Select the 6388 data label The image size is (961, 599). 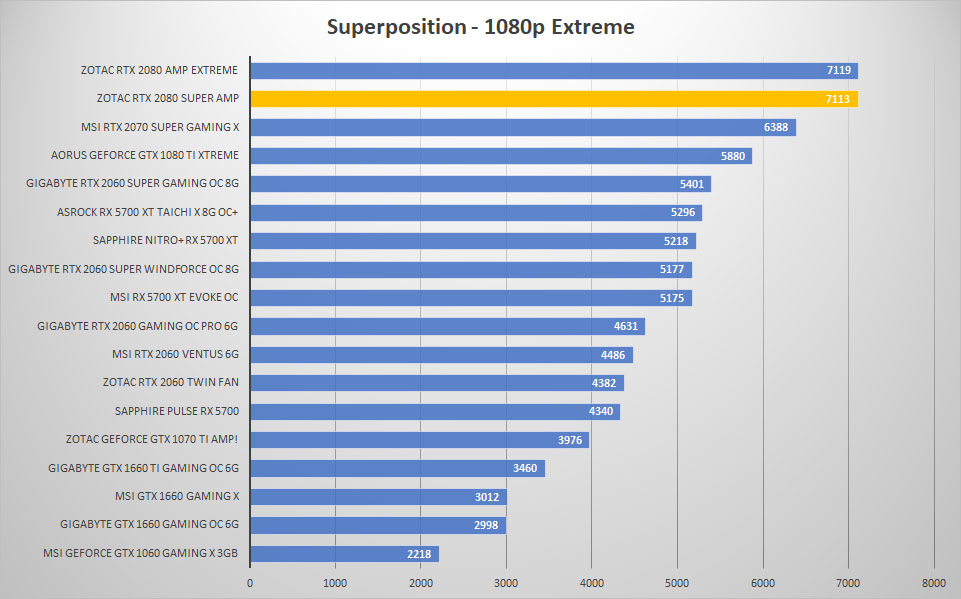coord(776,127)
